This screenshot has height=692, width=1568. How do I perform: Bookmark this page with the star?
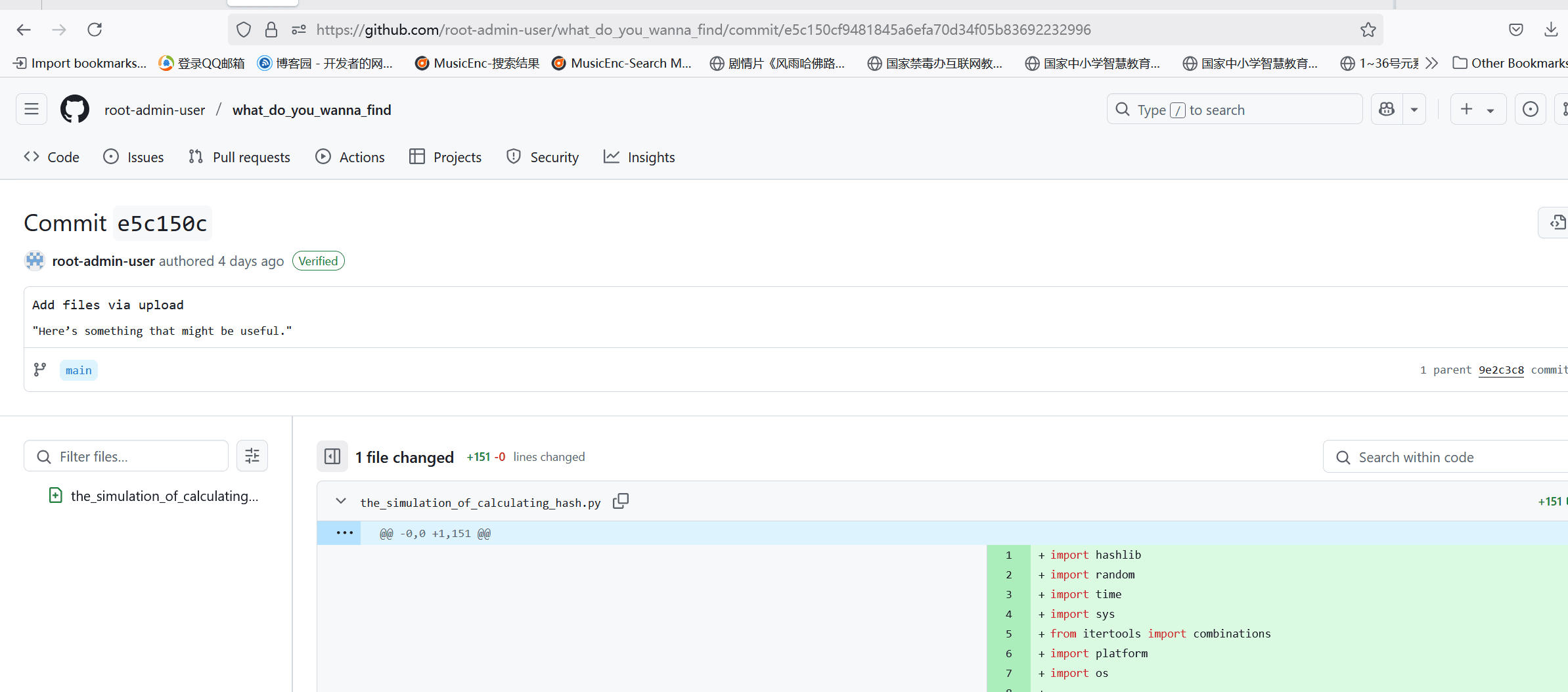(x=1368, y=30)
